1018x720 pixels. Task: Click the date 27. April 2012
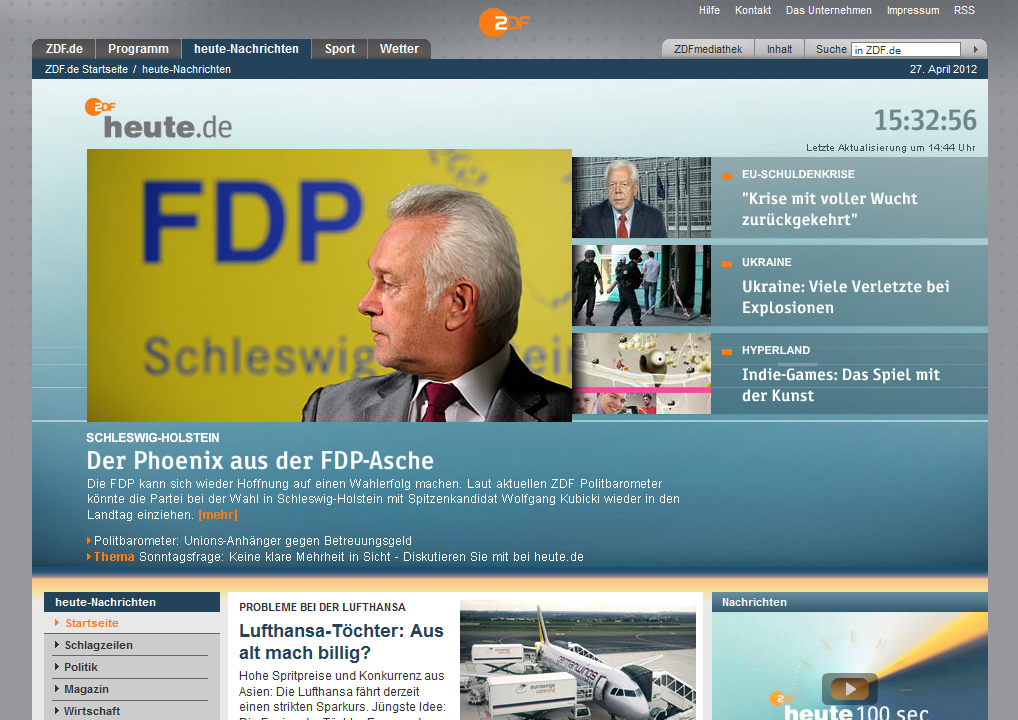[943, 69]
